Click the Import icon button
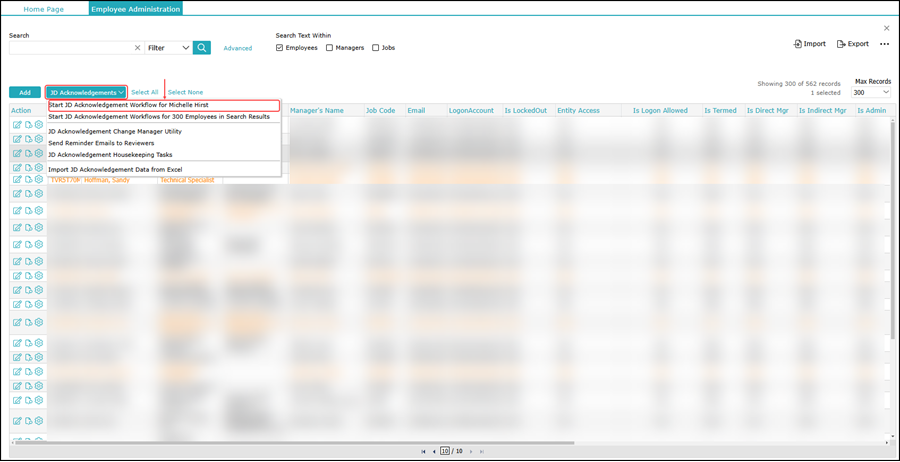Image resolution: width=900 pixels, height=462 pixels. pyautogui.click(x=810, y=44)
